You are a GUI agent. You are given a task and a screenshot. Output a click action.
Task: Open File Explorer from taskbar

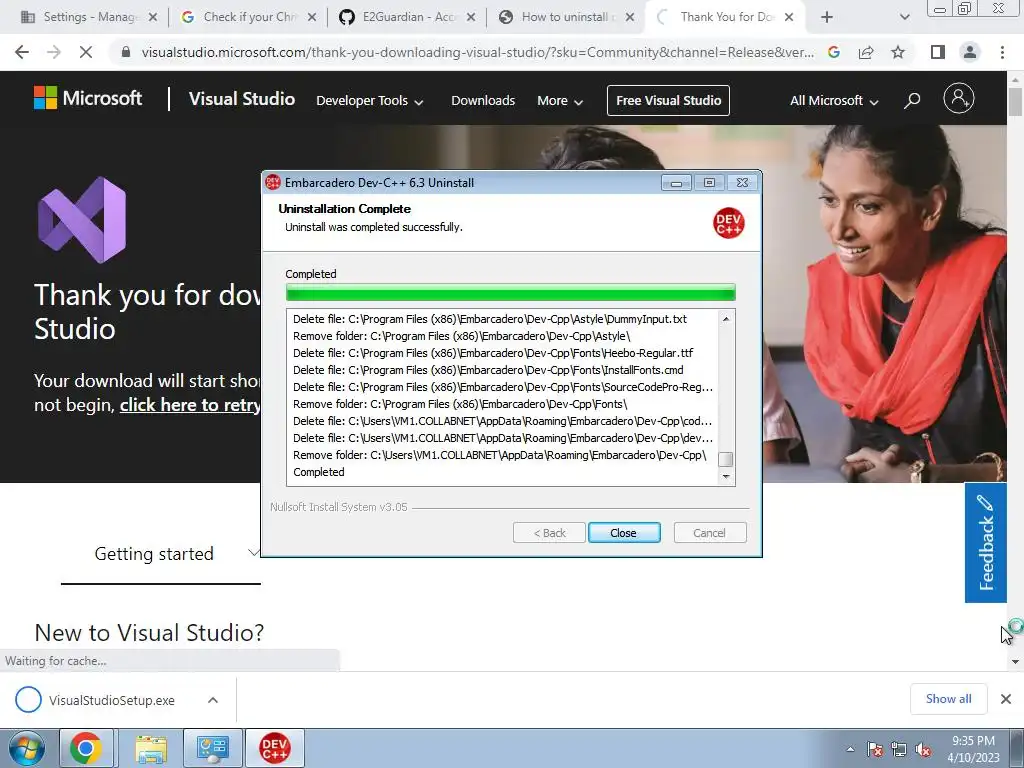151,748
